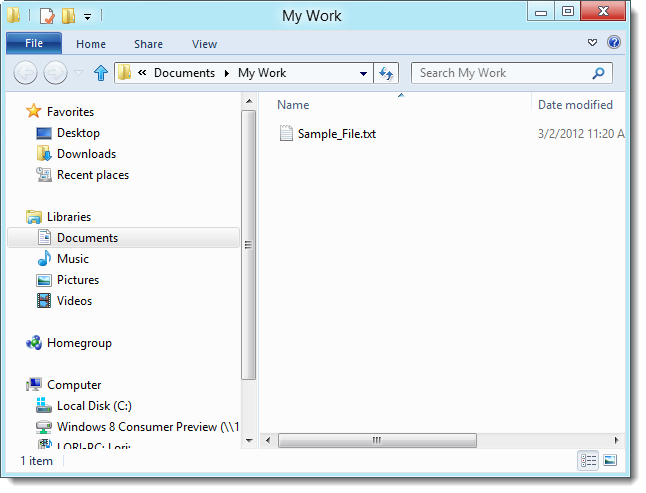Open Downloads under Favorites

[87, 154]
